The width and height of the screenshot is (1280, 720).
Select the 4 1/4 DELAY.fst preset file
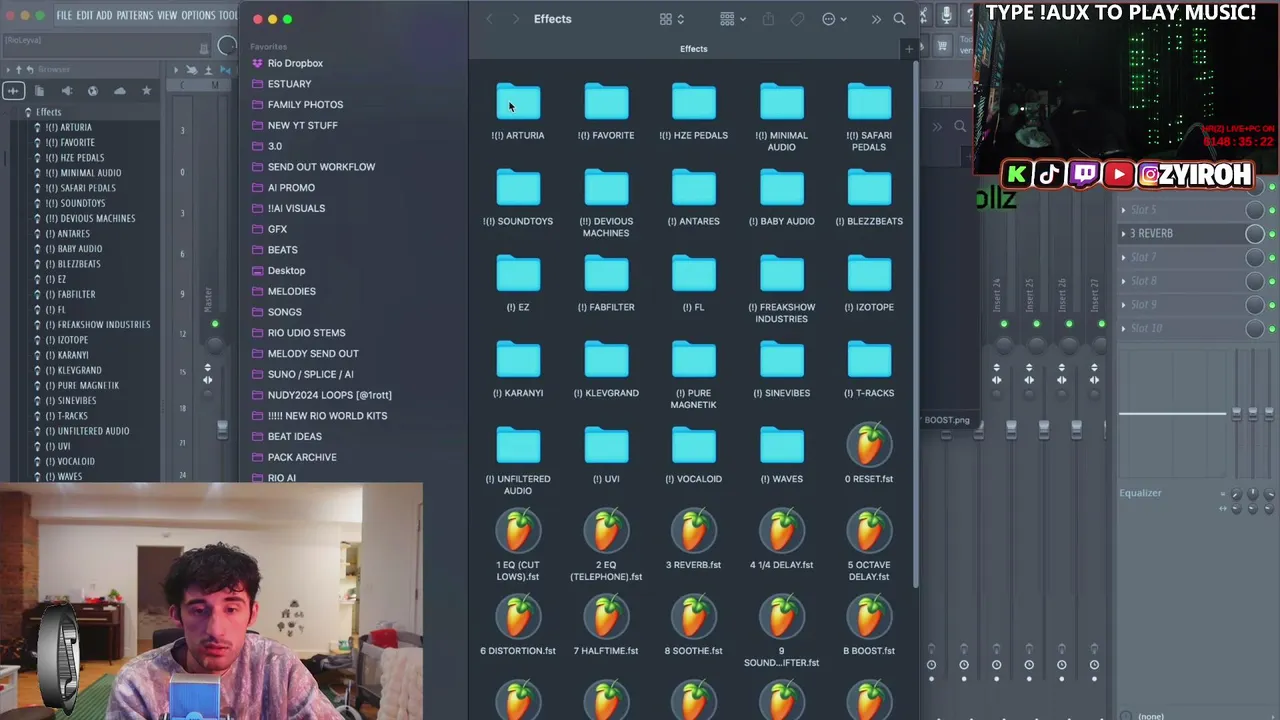click(781, 532)
